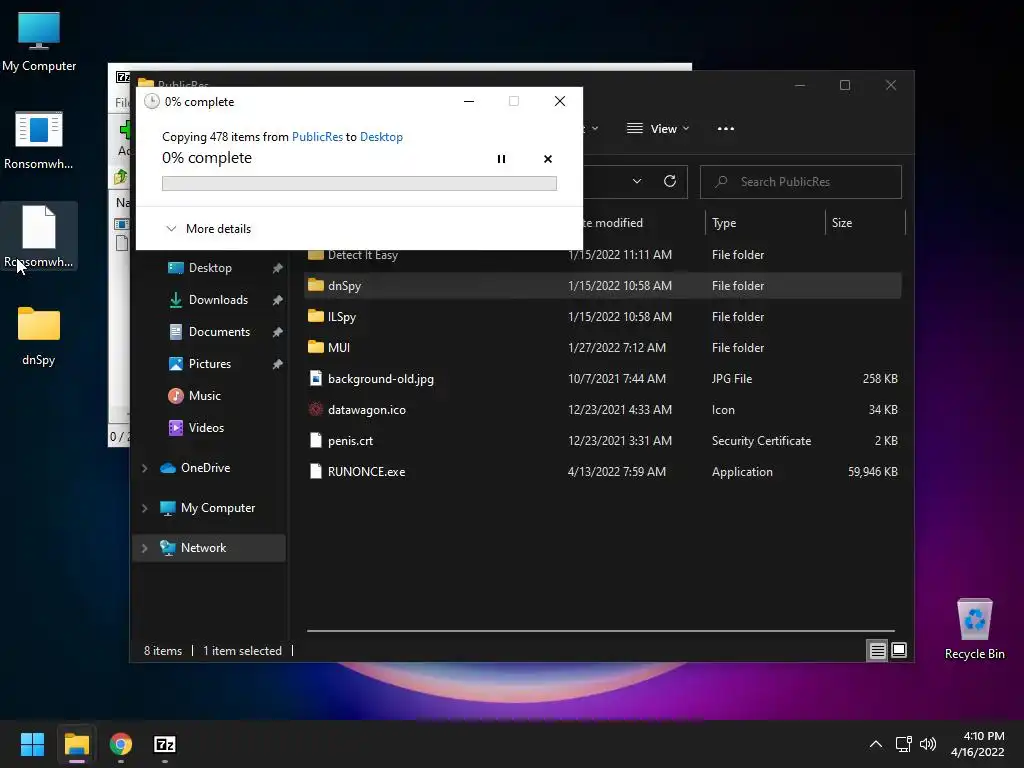Select the penis.crt certificate file
The image size is (1024, 768).
[603, 441]
